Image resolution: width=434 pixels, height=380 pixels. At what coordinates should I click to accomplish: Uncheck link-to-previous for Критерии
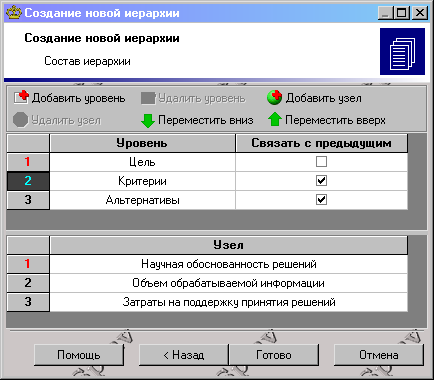pos(321,181)
